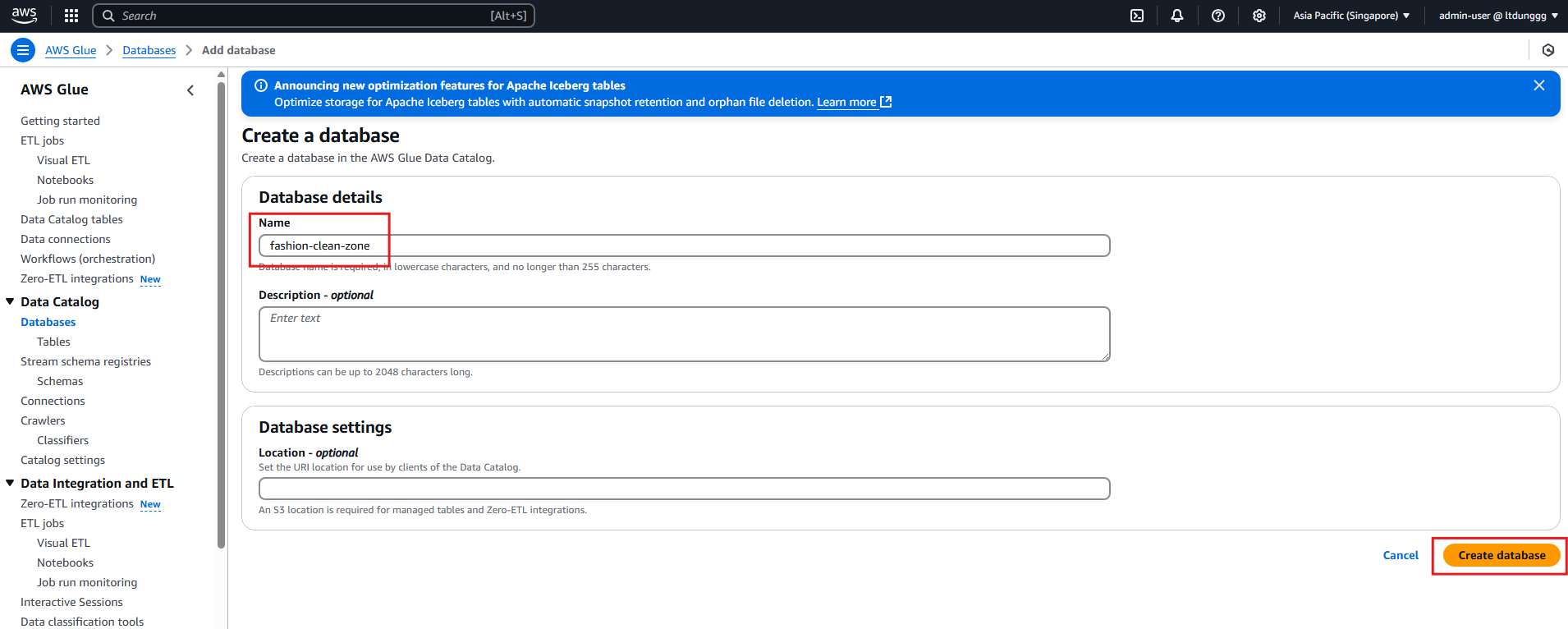
Task: Open ETL jobs under Data Integration
Action: [x=42, y=523]
